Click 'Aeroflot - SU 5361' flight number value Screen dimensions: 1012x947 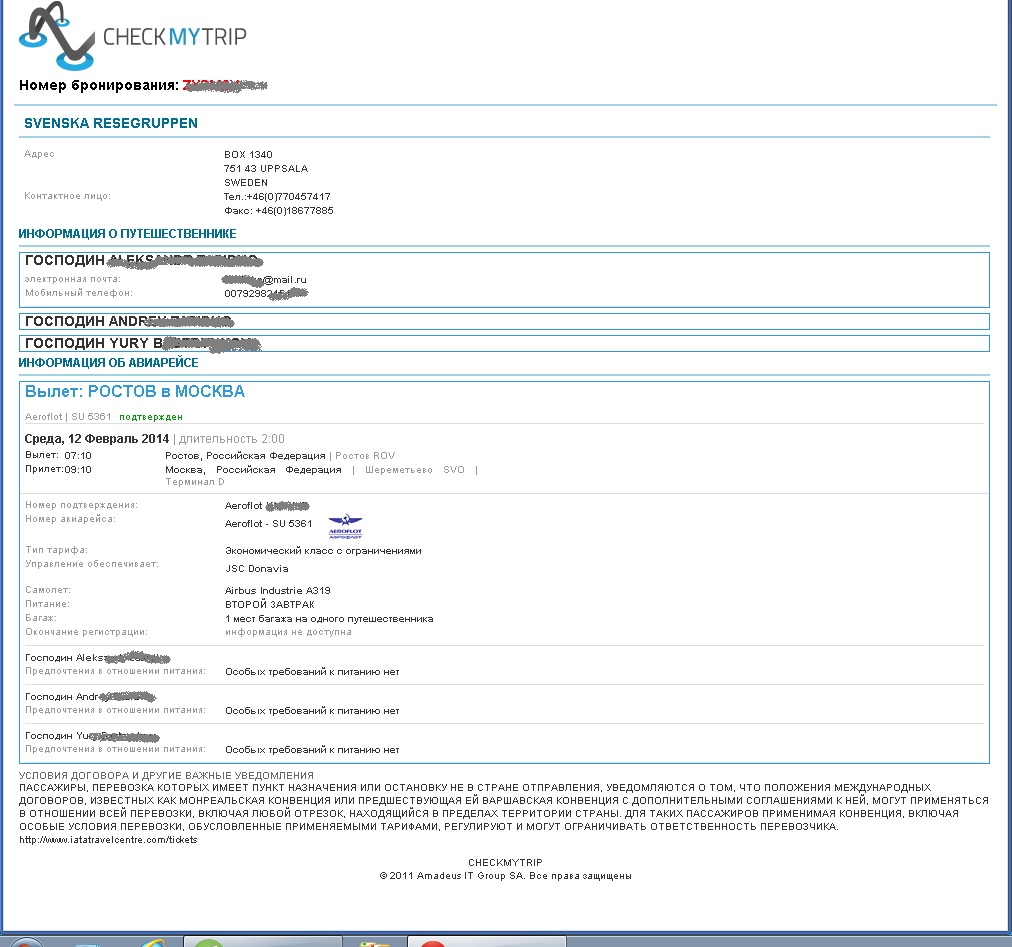(x=268, y=524)
